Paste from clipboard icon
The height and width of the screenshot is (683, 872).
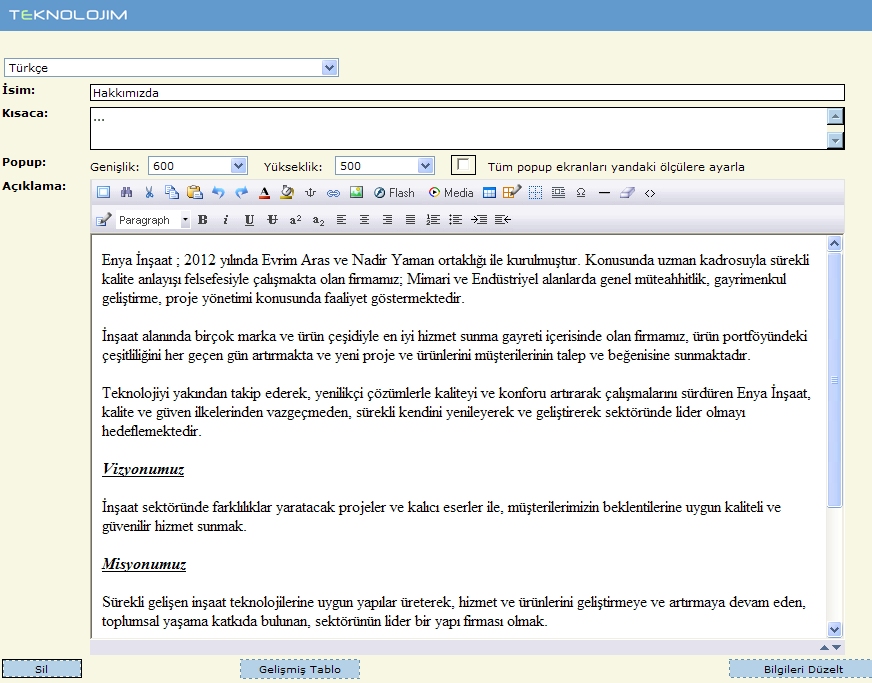(x=195, y=192)
